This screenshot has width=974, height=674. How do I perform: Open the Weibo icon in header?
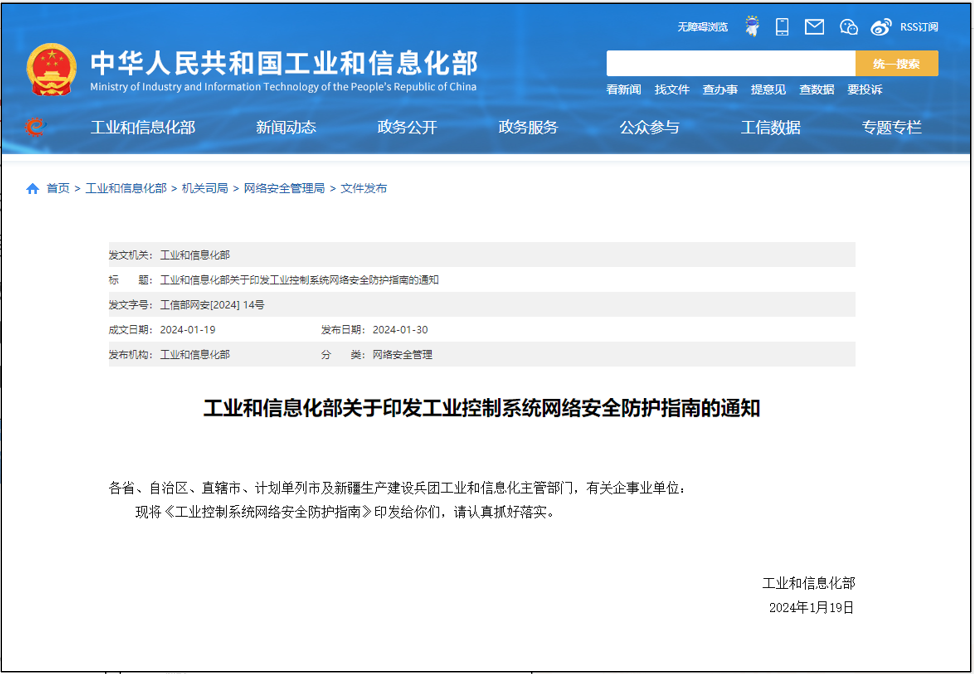[880, 27]
